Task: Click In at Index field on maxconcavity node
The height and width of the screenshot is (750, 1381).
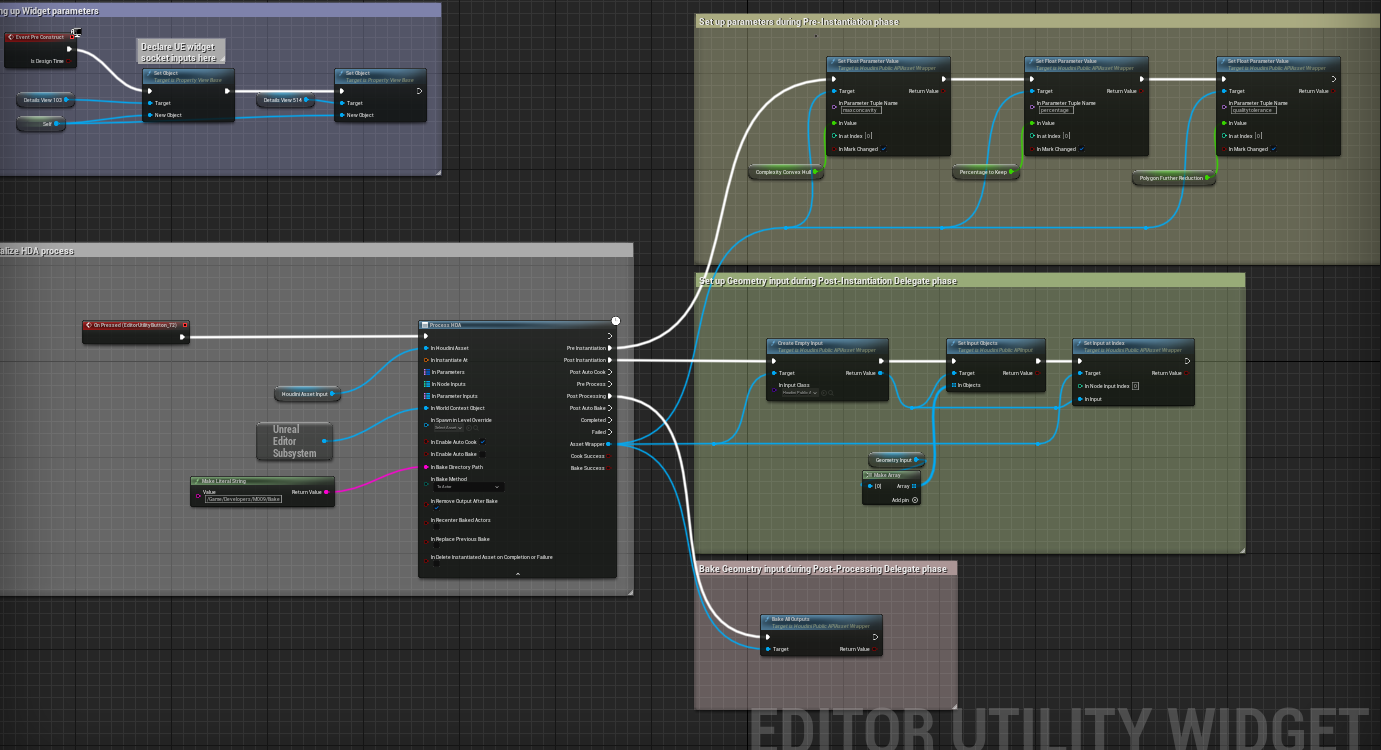Action: pos(869,136)
